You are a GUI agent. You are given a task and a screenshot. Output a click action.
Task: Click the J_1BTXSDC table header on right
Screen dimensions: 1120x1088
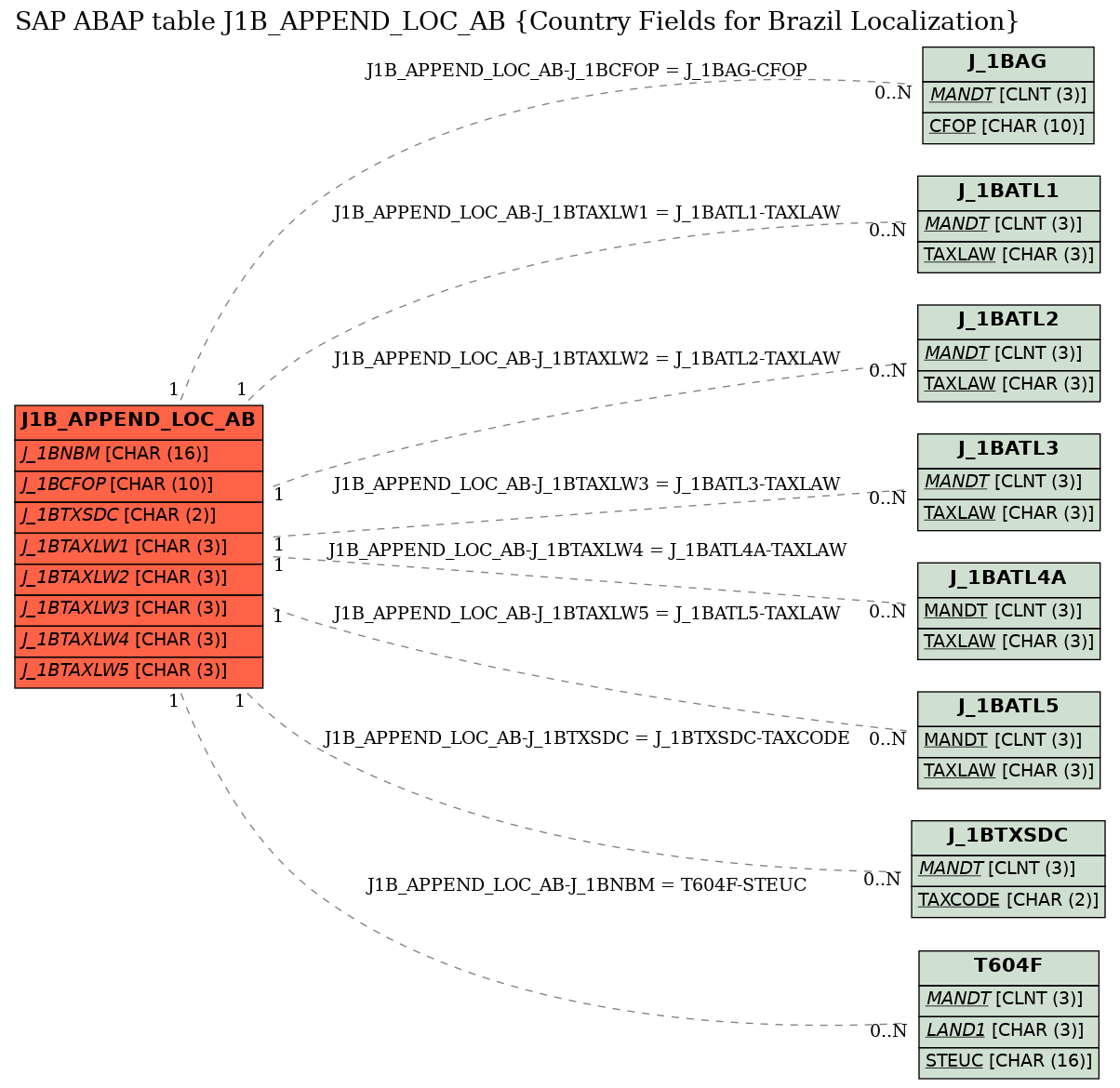(1008, 837)
